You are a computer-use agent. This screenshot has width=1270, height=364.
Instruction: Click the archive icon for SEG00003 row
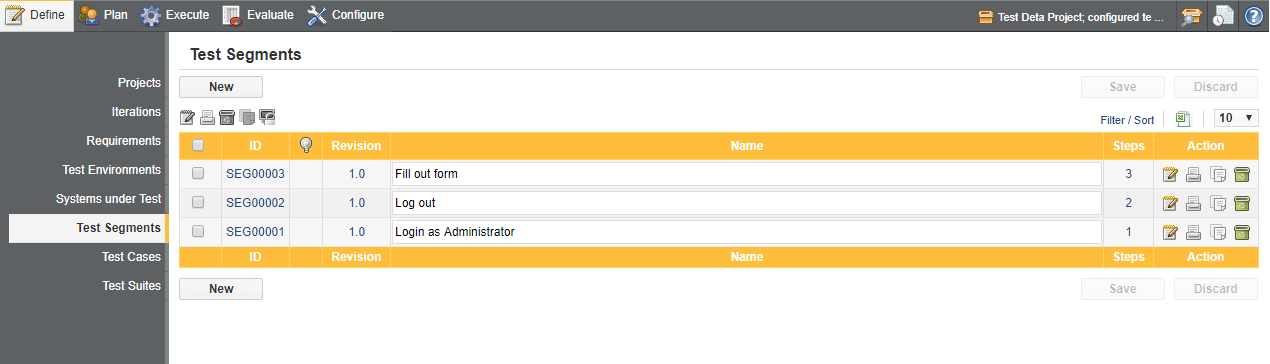[x=1242, y=175]
